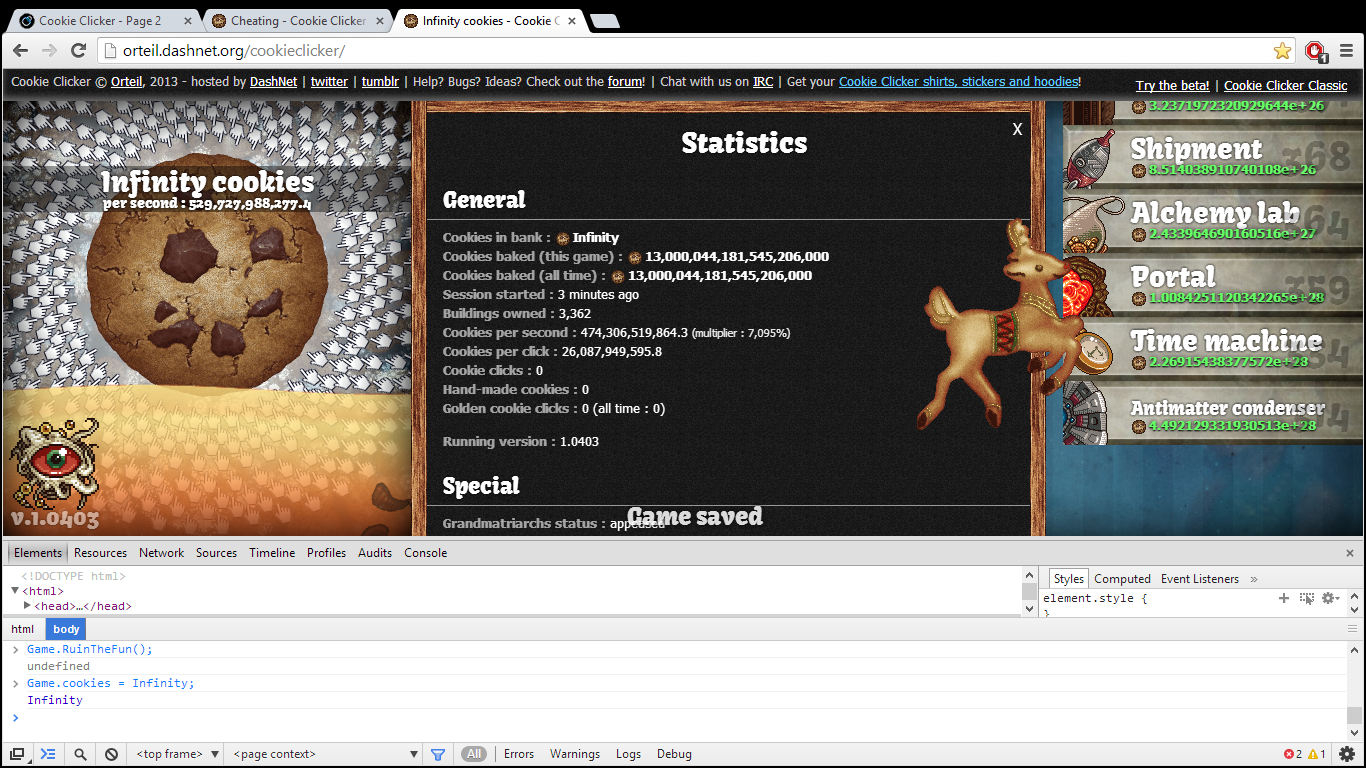Bookmark page with the star icon
Image resolution: width=1366 pixels, height=768 pixels.
(1282, 51)
